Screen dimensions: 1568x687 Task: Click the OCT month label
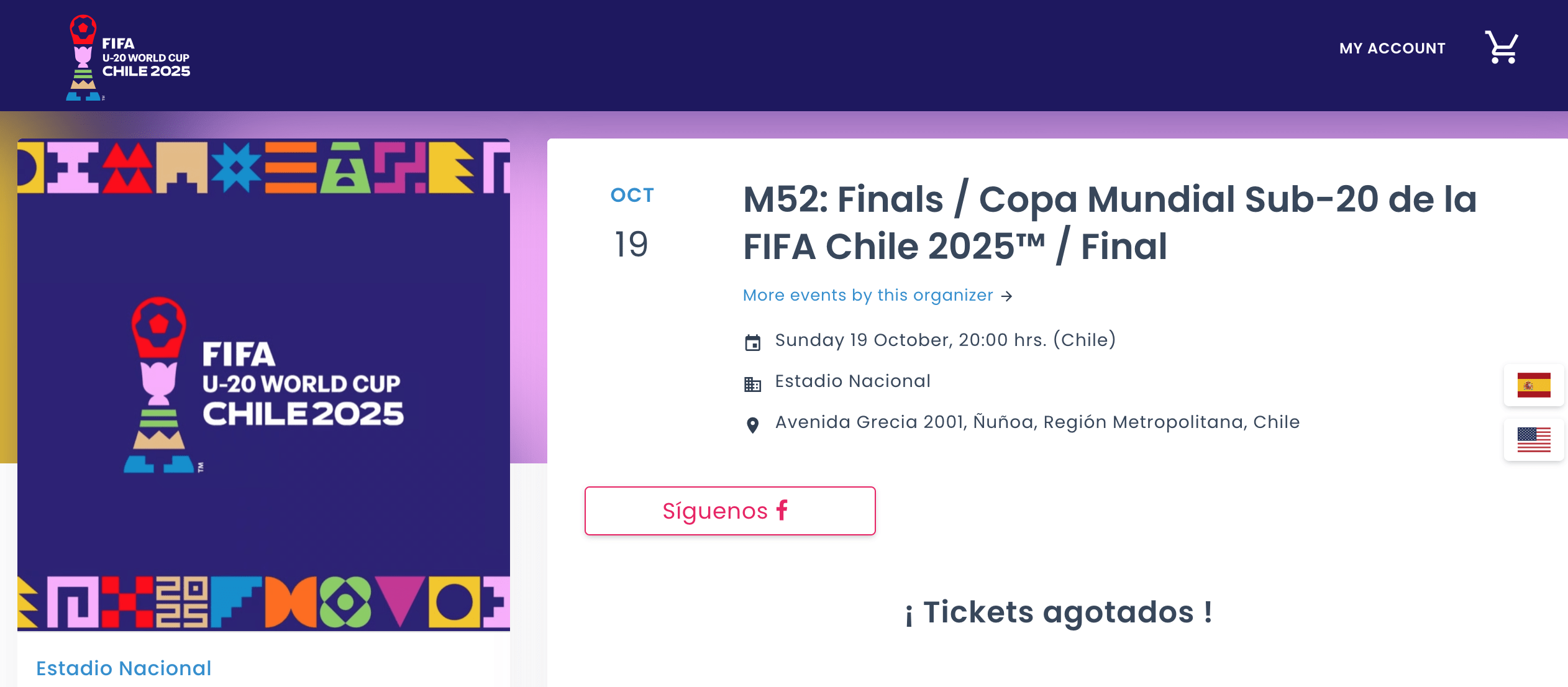[632, 195]
